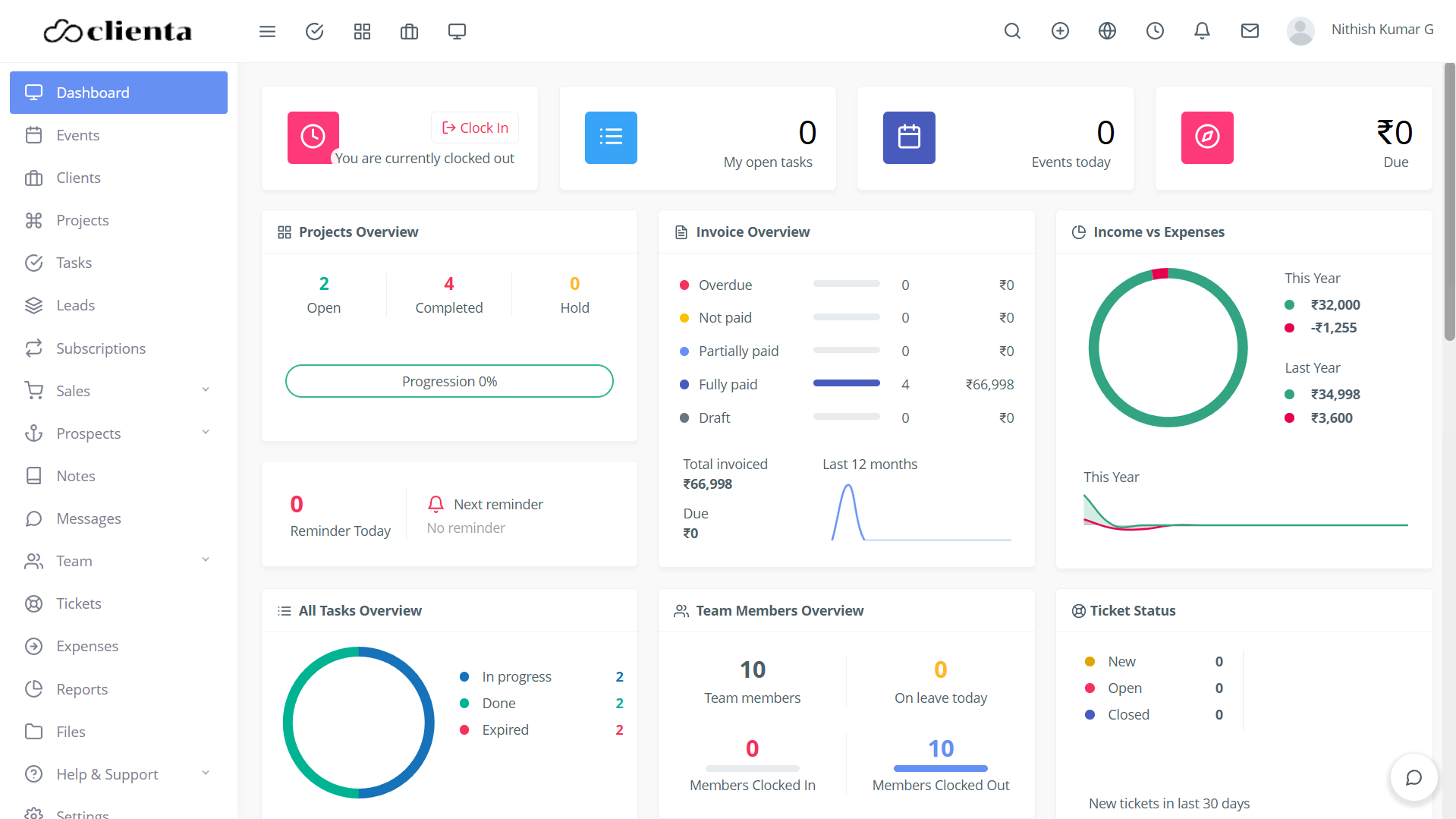Click the clock history icon
This screenshot has height=819, width=1456.
1155,31
